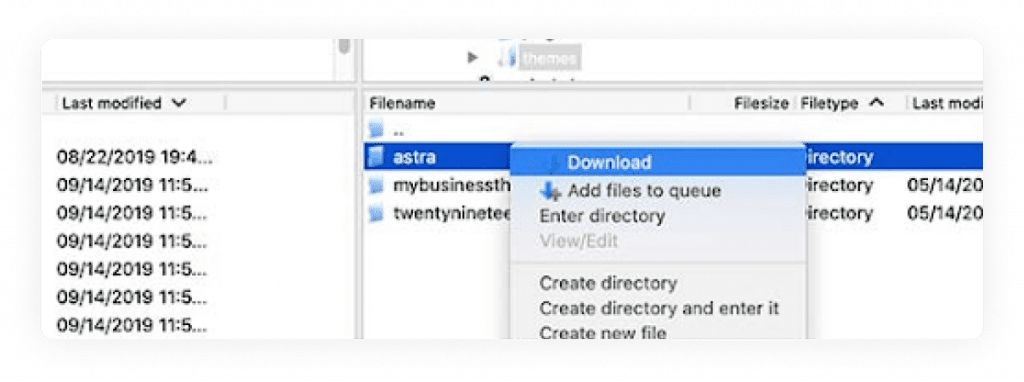Viewport: 1024px width, 382px height.
Task: Select Create directory menu entry
Action: click(608, 283)
